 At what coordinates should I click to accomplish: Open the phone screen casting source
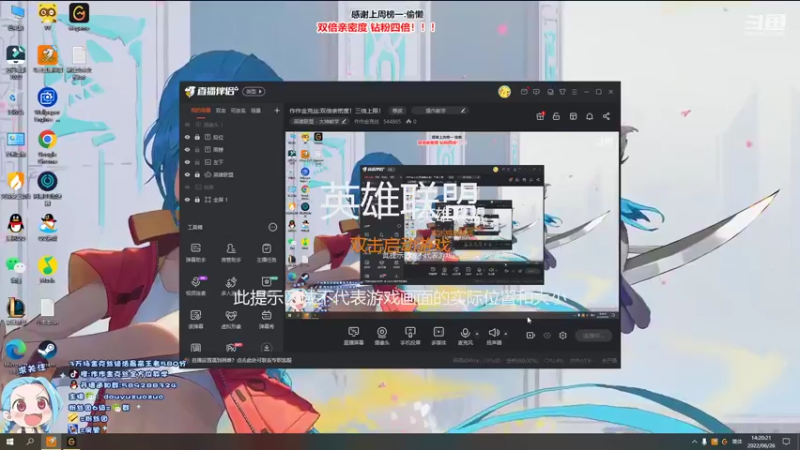[410, 336]
